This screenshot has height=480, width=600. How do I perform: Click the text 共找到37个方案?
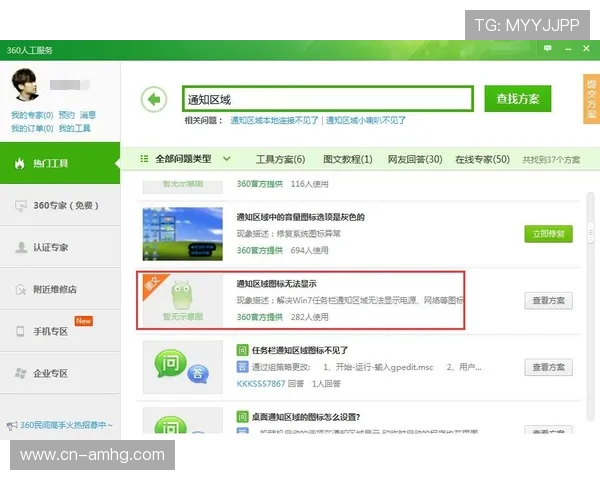point(551,160)
